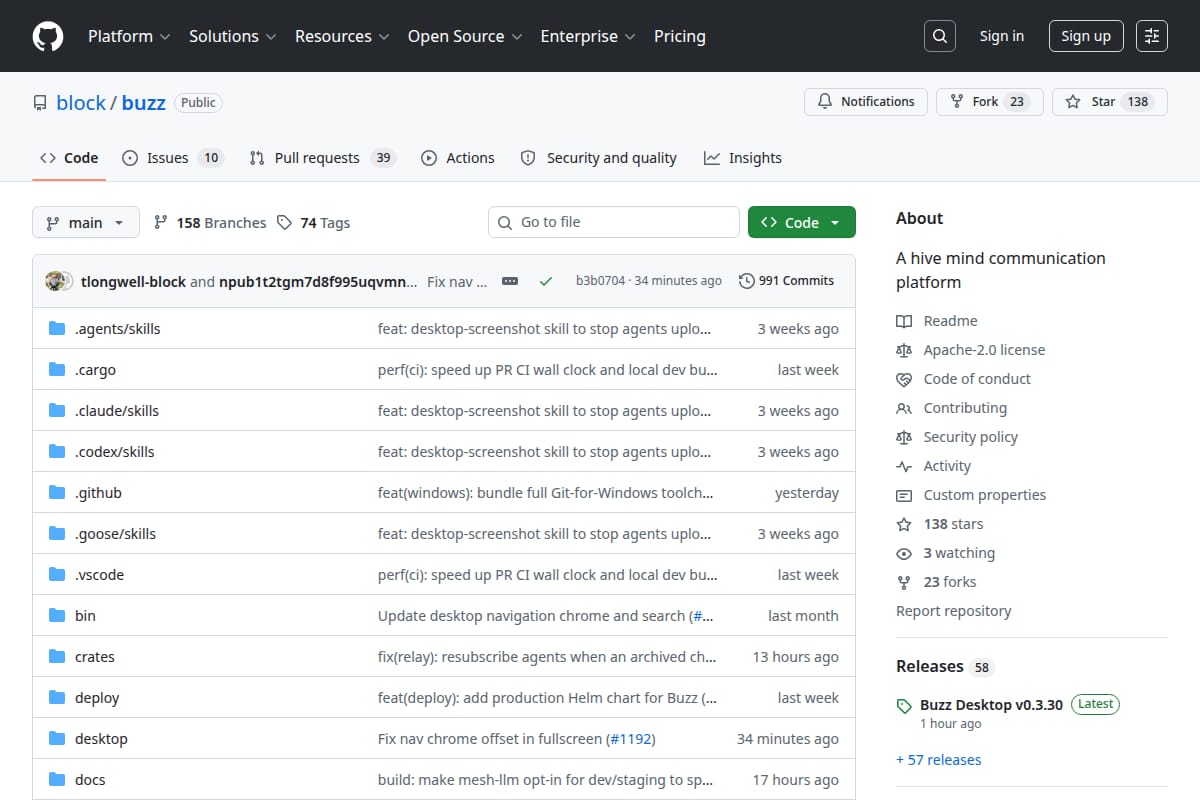Click the history clock icon by 991 Commits
Image resolution: width=1200 pixels, height=800 pixels.
(x=746, y=281)
